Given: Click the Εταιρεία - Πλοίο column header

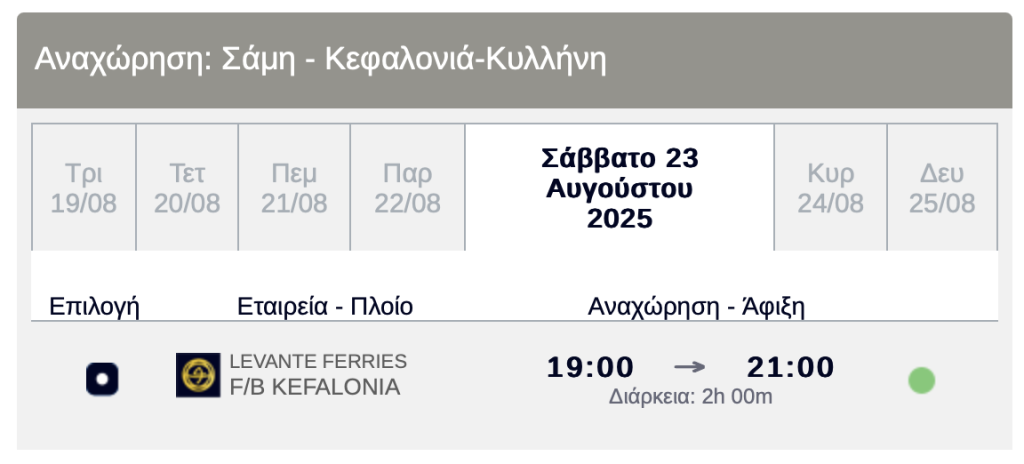Looking at the screenshot, I should [325, 306].
